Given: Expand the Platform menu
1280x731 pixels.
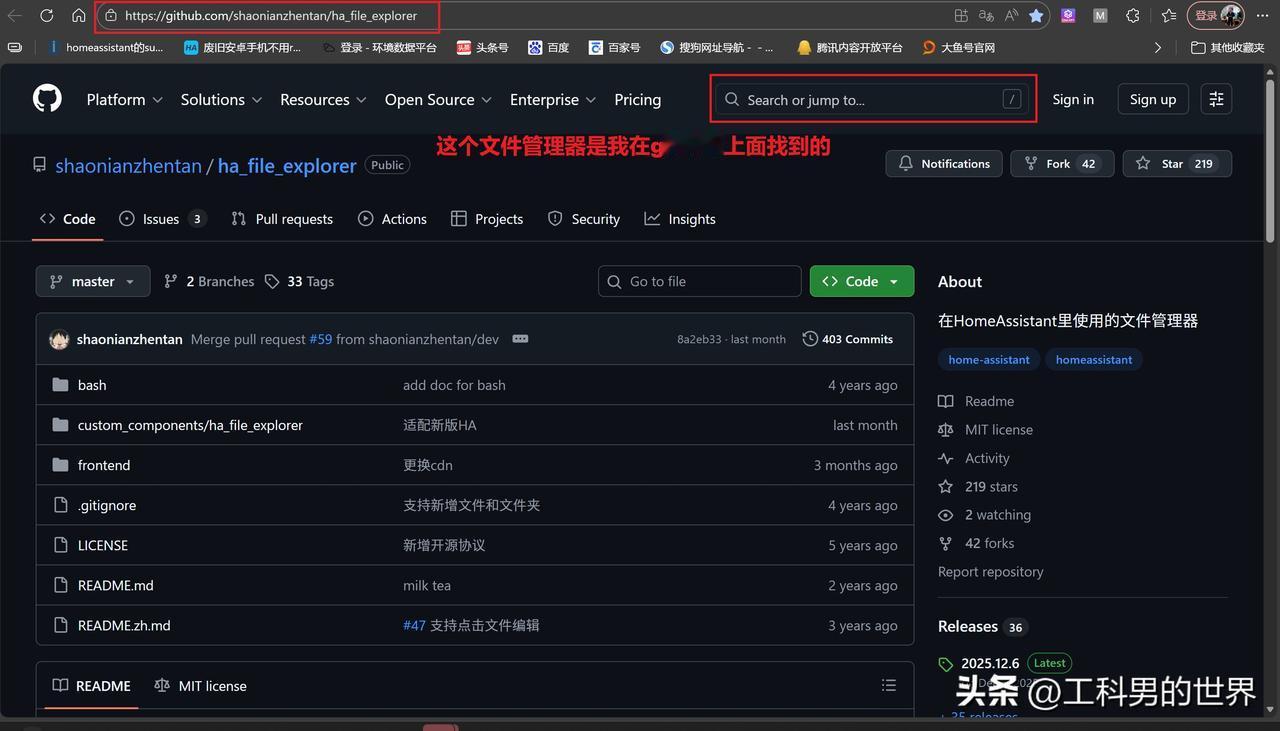Looking at the screenshot, I should 124,99.
